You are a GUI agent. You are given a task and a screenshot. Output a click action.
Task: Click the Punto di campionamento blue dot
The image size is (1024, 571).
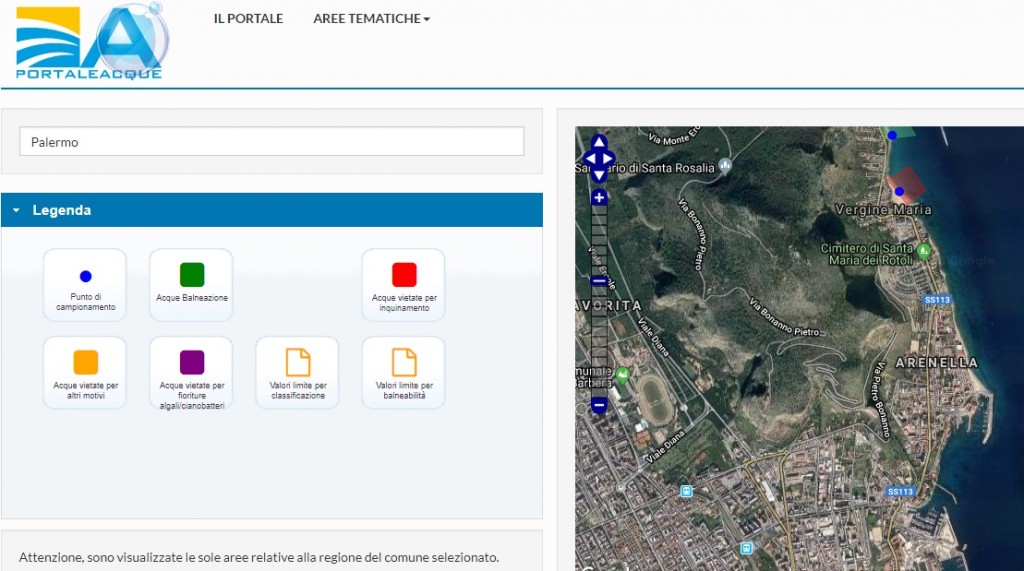pos(85,276)
